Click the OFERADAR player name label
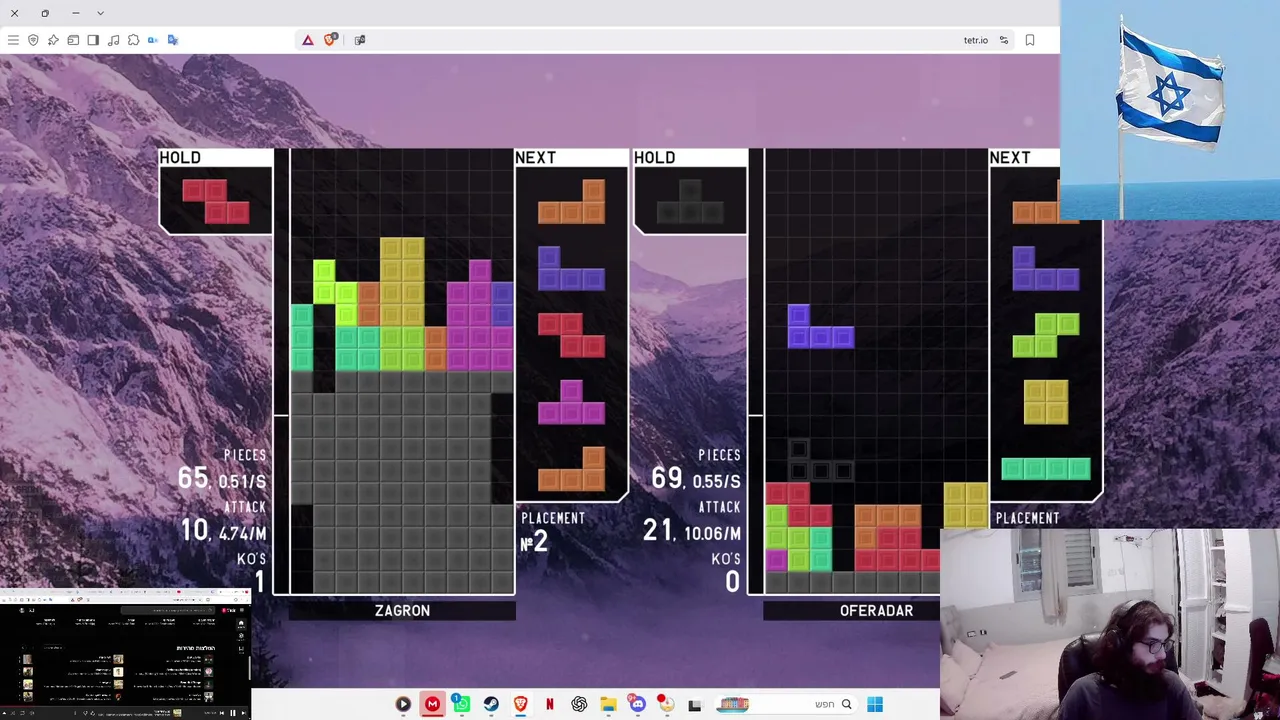 pos(876,610)
